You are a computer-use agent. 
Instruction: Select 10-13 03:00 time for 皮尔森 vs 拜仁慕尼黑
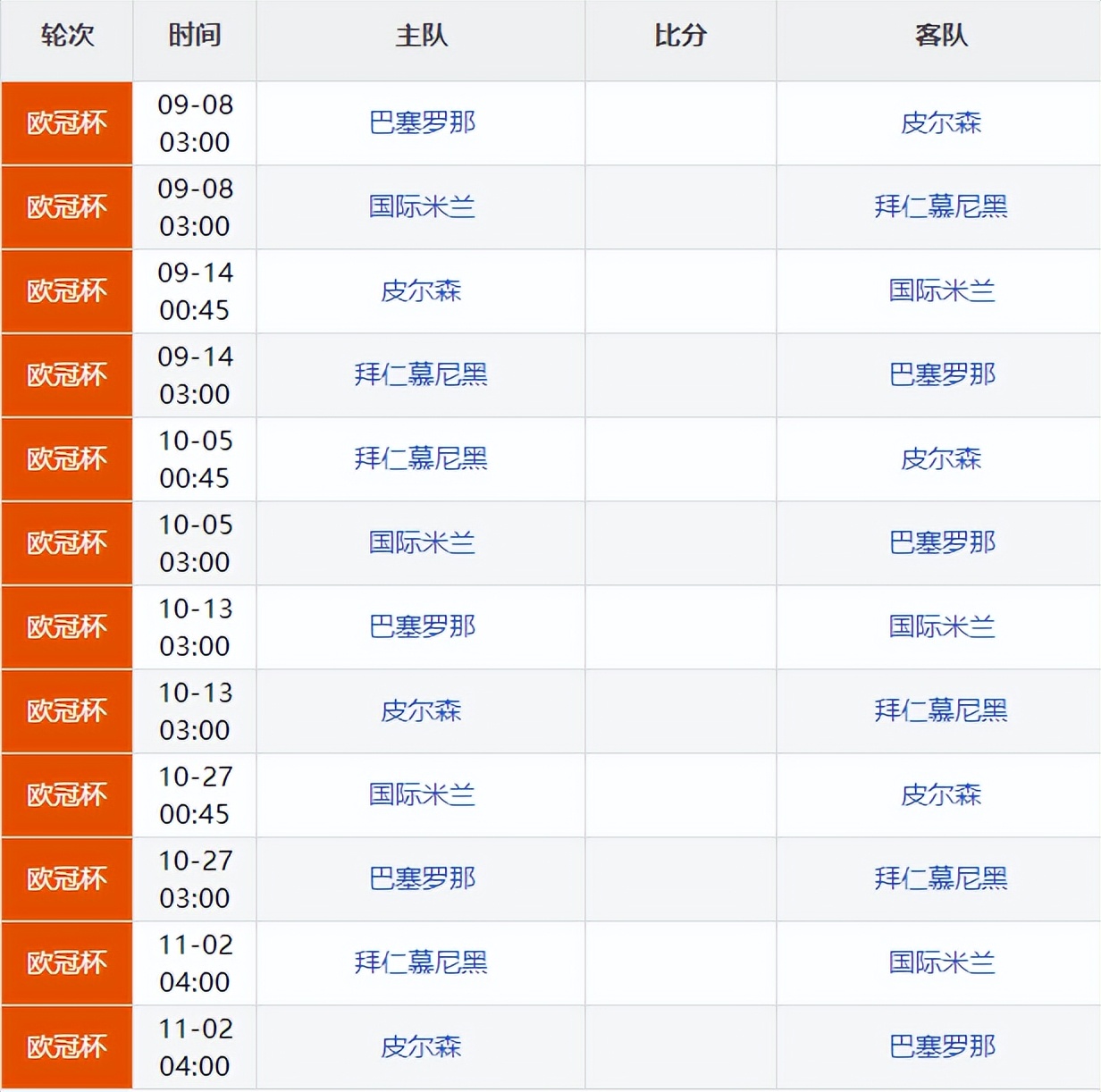tap(195, 711)
